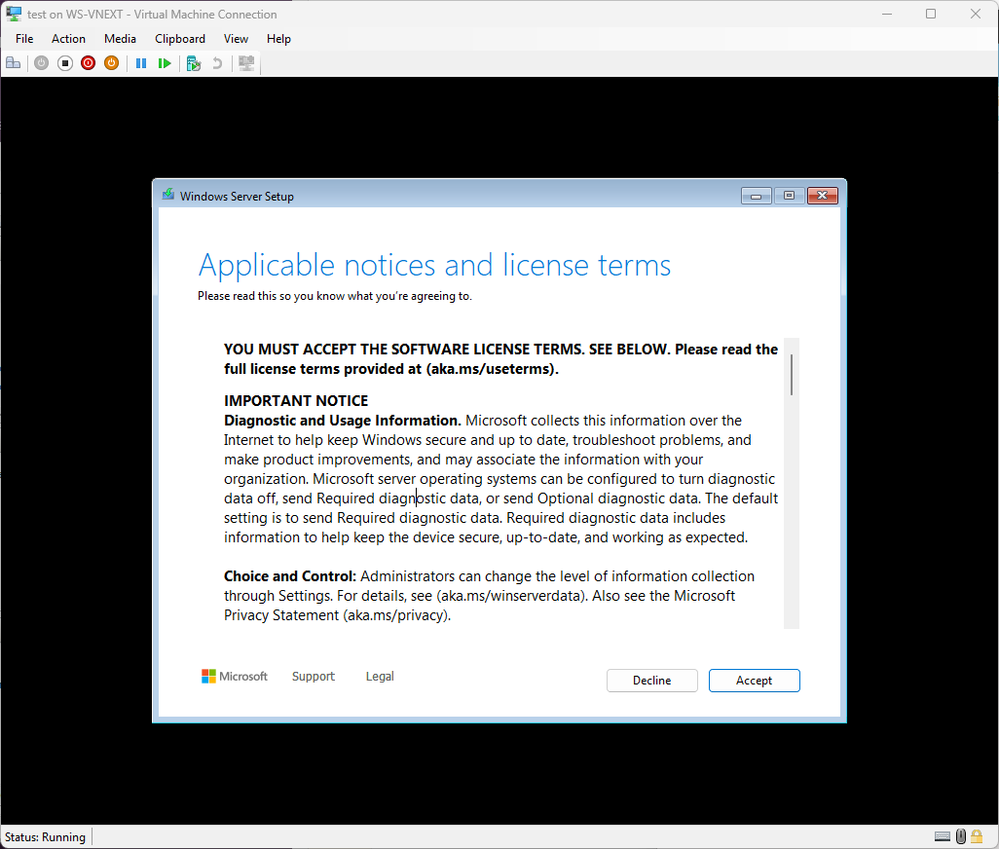Image resolution: width=999 pixels, height=849 pixels.
Task: Click 'Diagnostic and Usage Information.' bold text
Action: point(343,420)
